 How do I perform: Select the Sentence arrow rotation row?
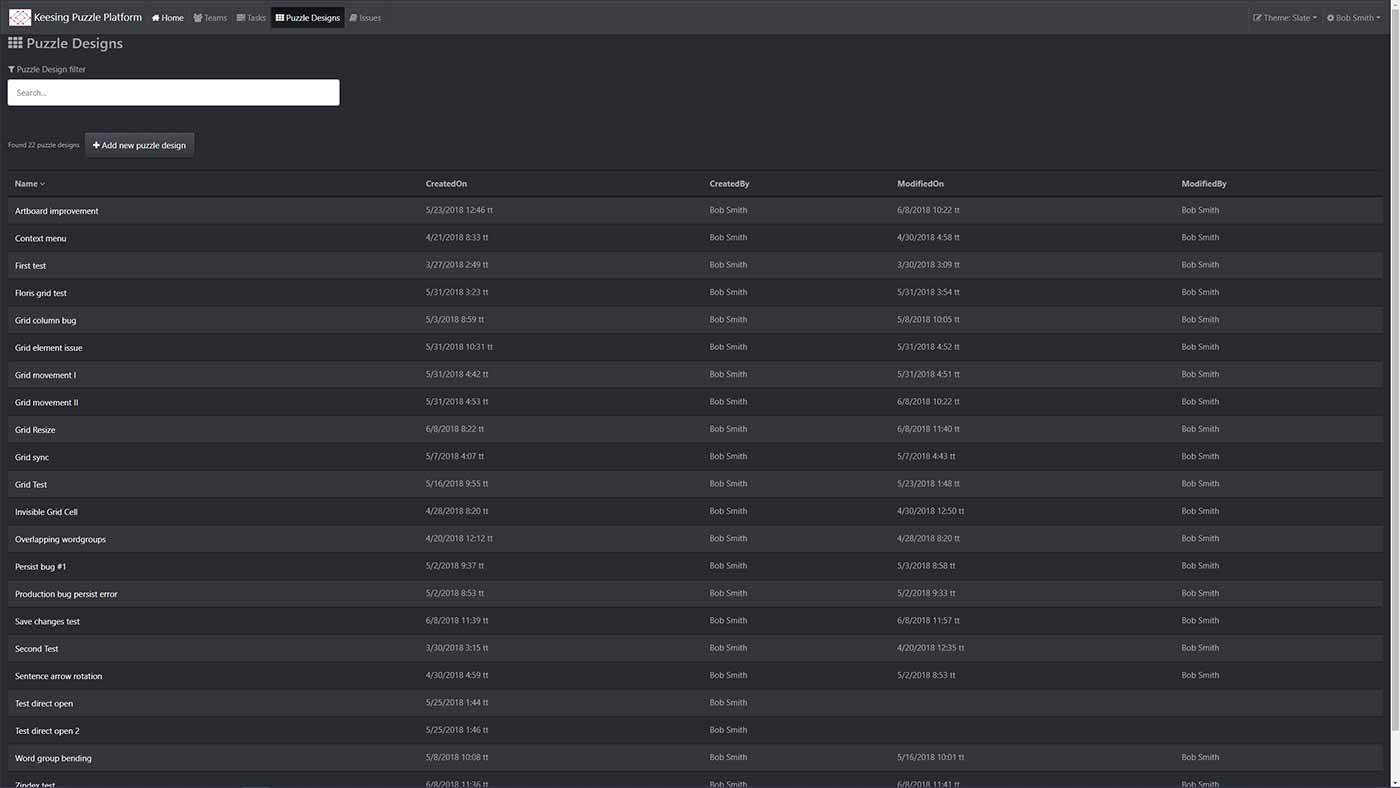tap(58, 676)
